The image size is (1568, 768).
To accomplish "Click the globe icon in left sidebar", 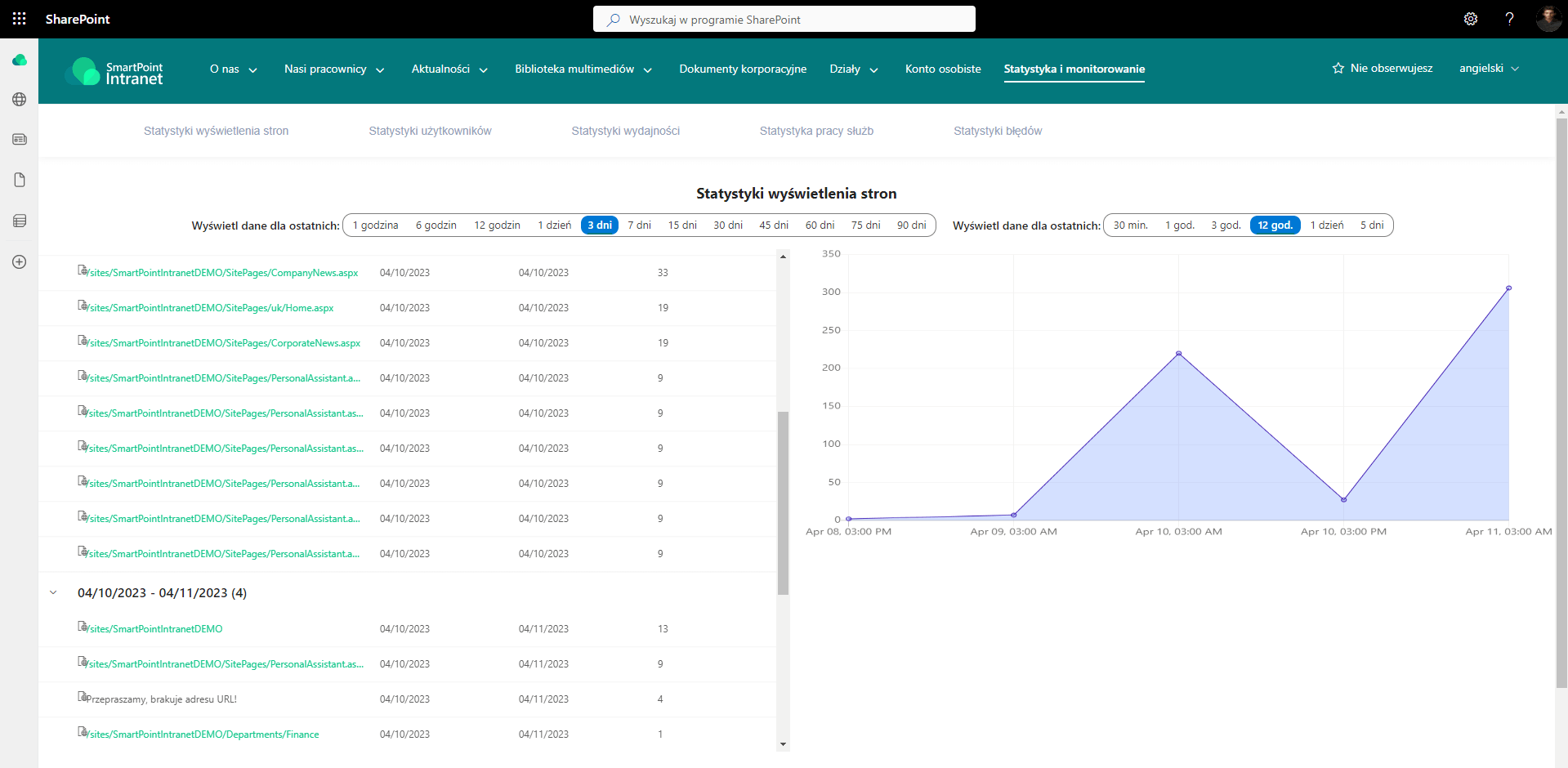I will tap(20, 100).
